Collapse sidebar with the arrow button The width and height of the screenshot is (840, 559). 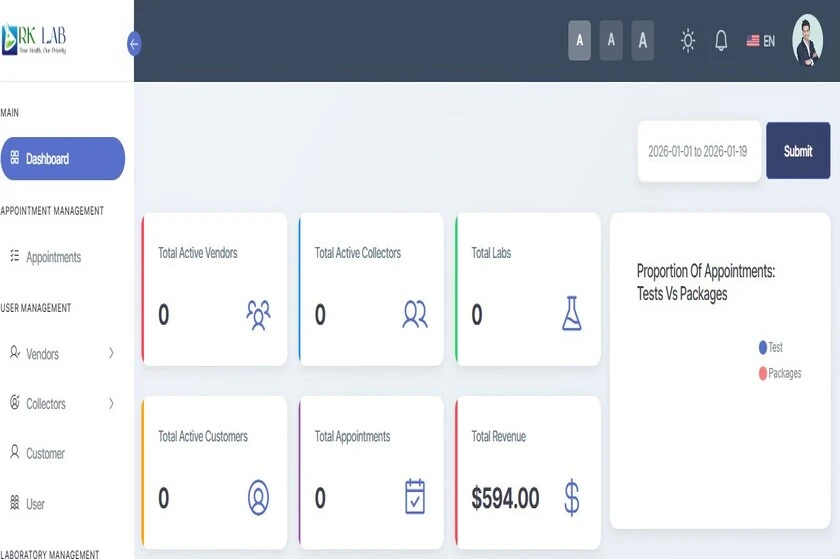[x=134, y=44]
